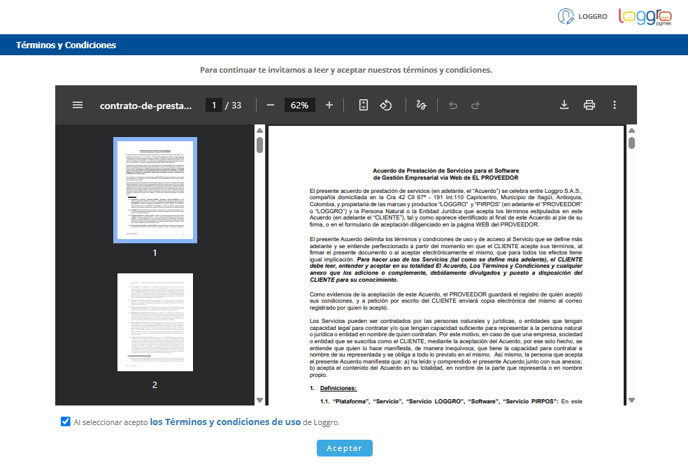Click the LOGGRO user profile icon
Viewport: 688px width, 467px height.
[x=567, y=17]
